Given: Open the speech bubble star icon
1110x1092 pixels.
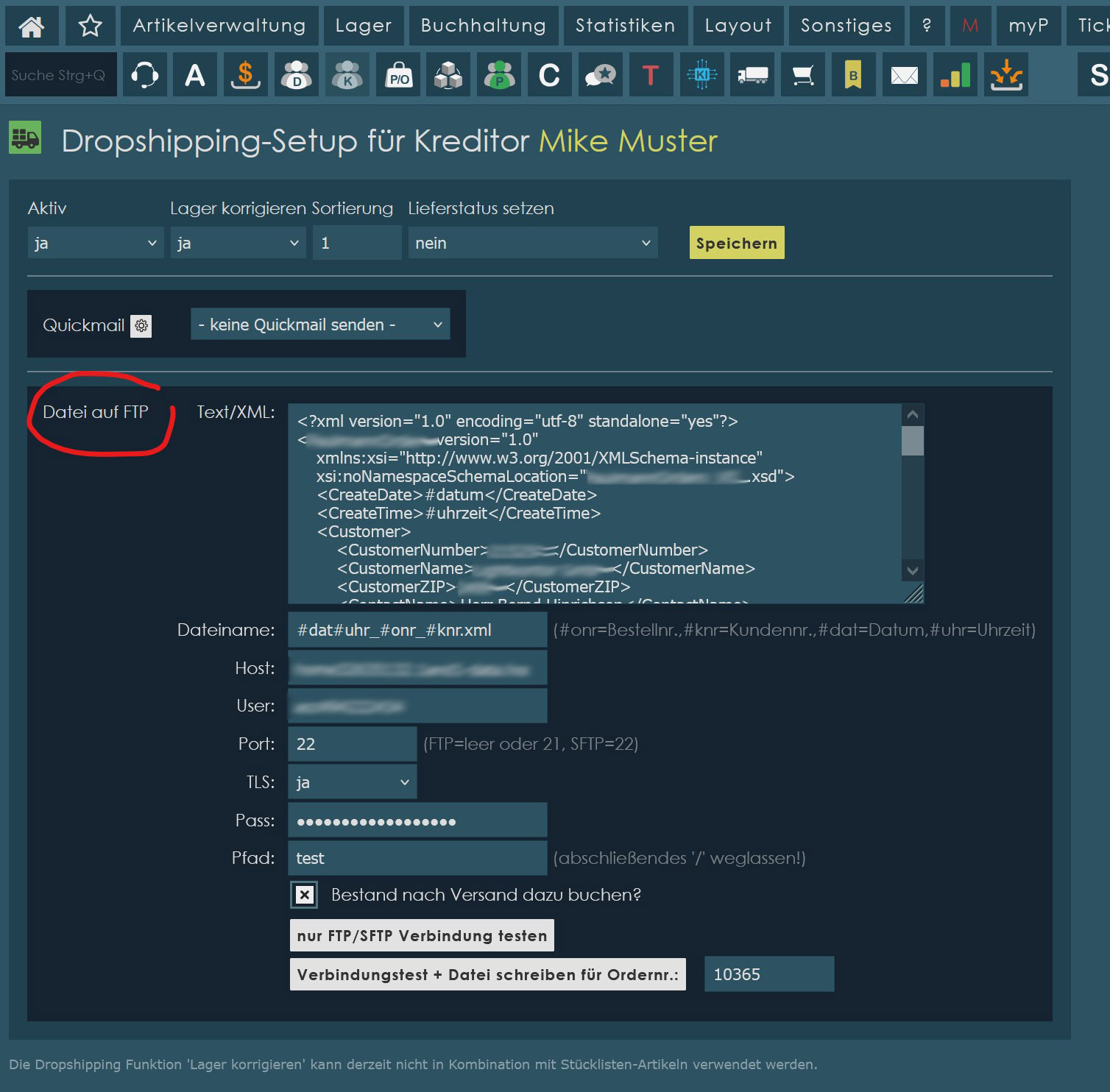Looking at the screenshot, I should [x=601, y=74].
